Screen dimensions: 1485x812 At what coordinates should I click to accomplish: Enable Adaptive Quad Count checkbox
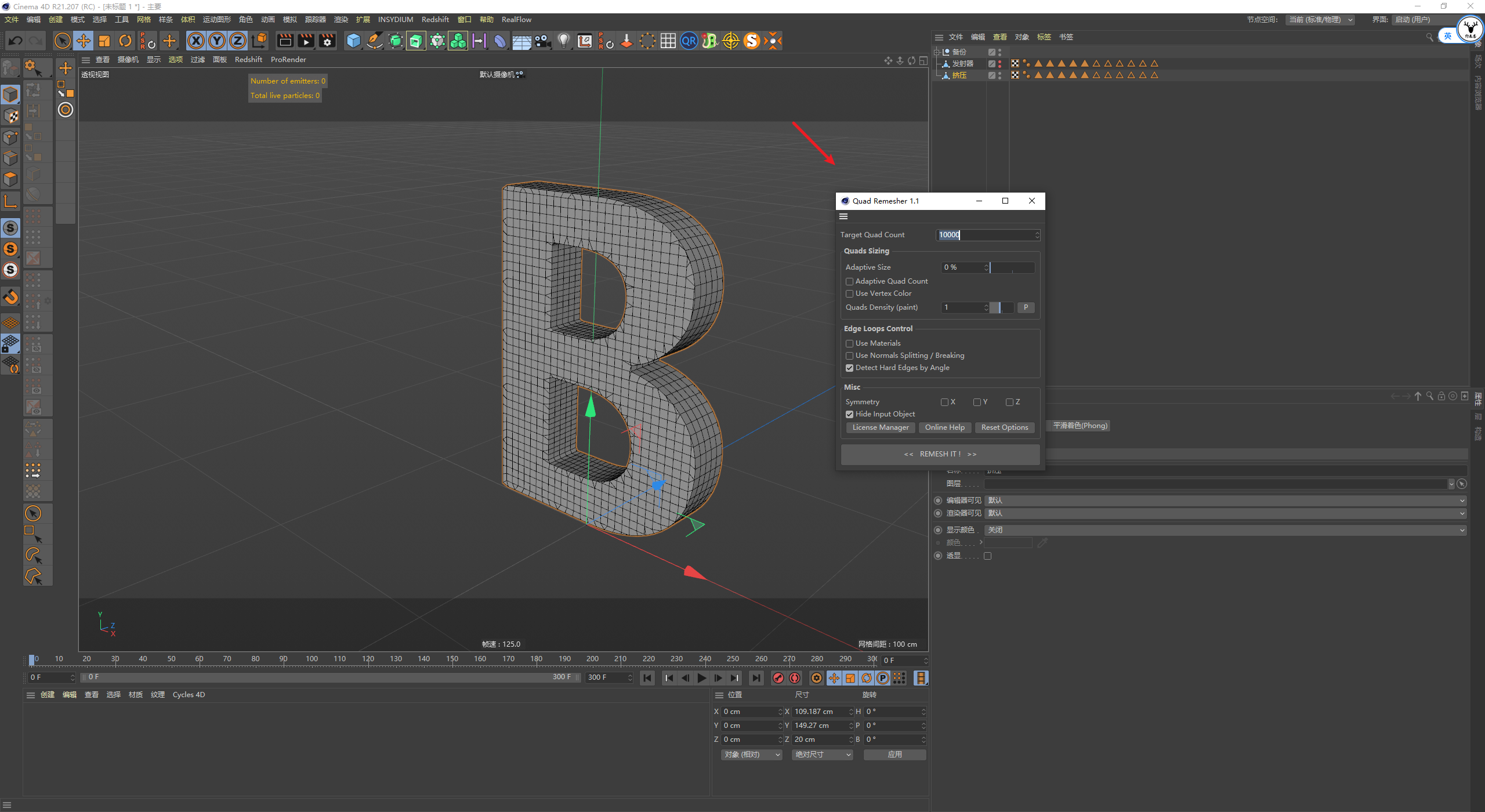(x=849, y=281)
